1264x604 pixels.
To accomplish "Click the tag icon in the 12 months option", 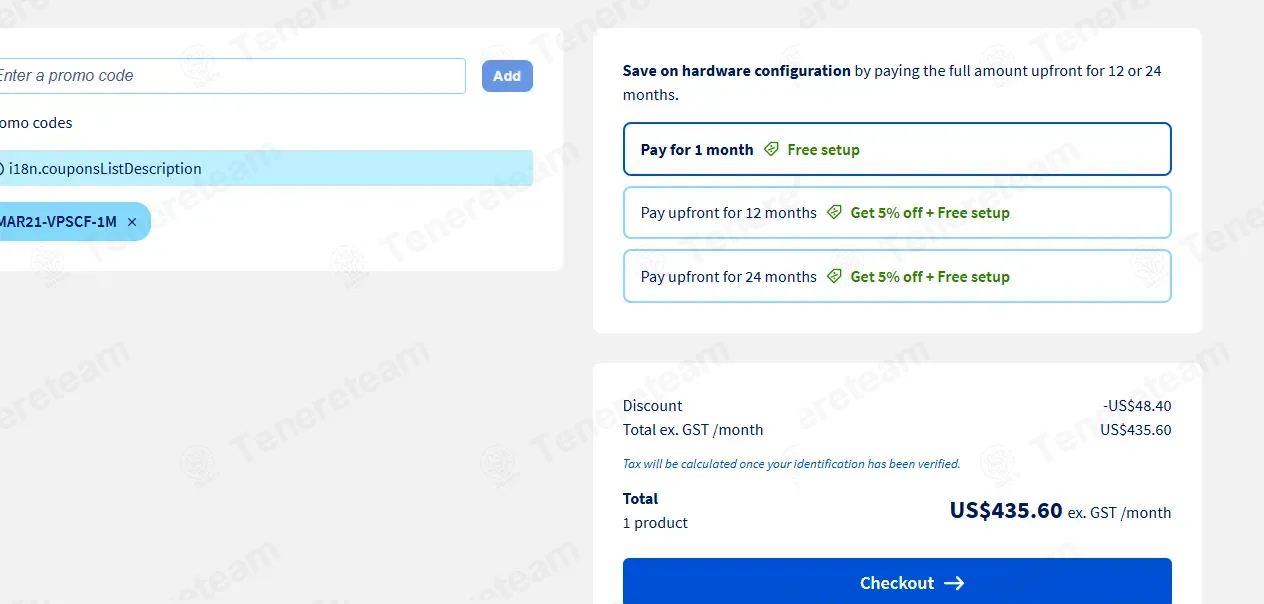I will point(834,213).
